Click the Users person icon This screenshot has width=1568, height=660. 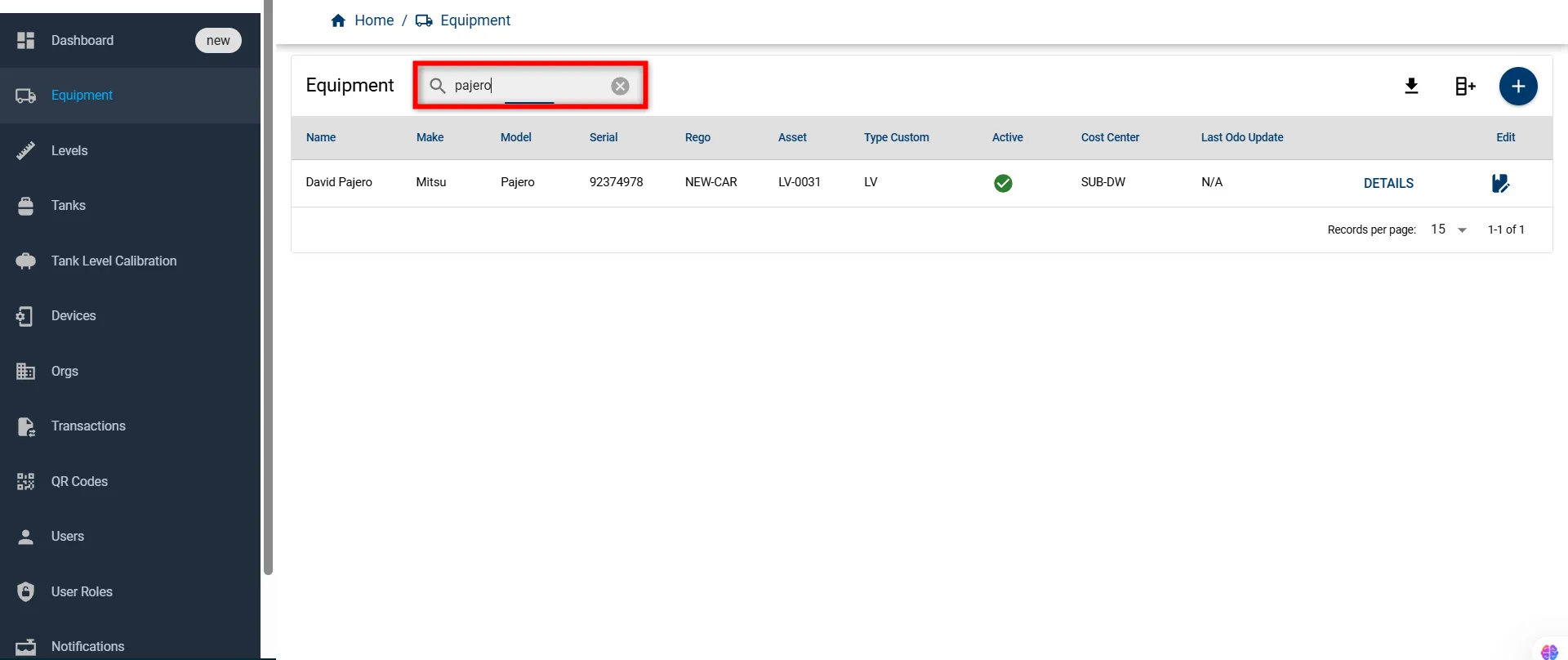coord(26,537)
